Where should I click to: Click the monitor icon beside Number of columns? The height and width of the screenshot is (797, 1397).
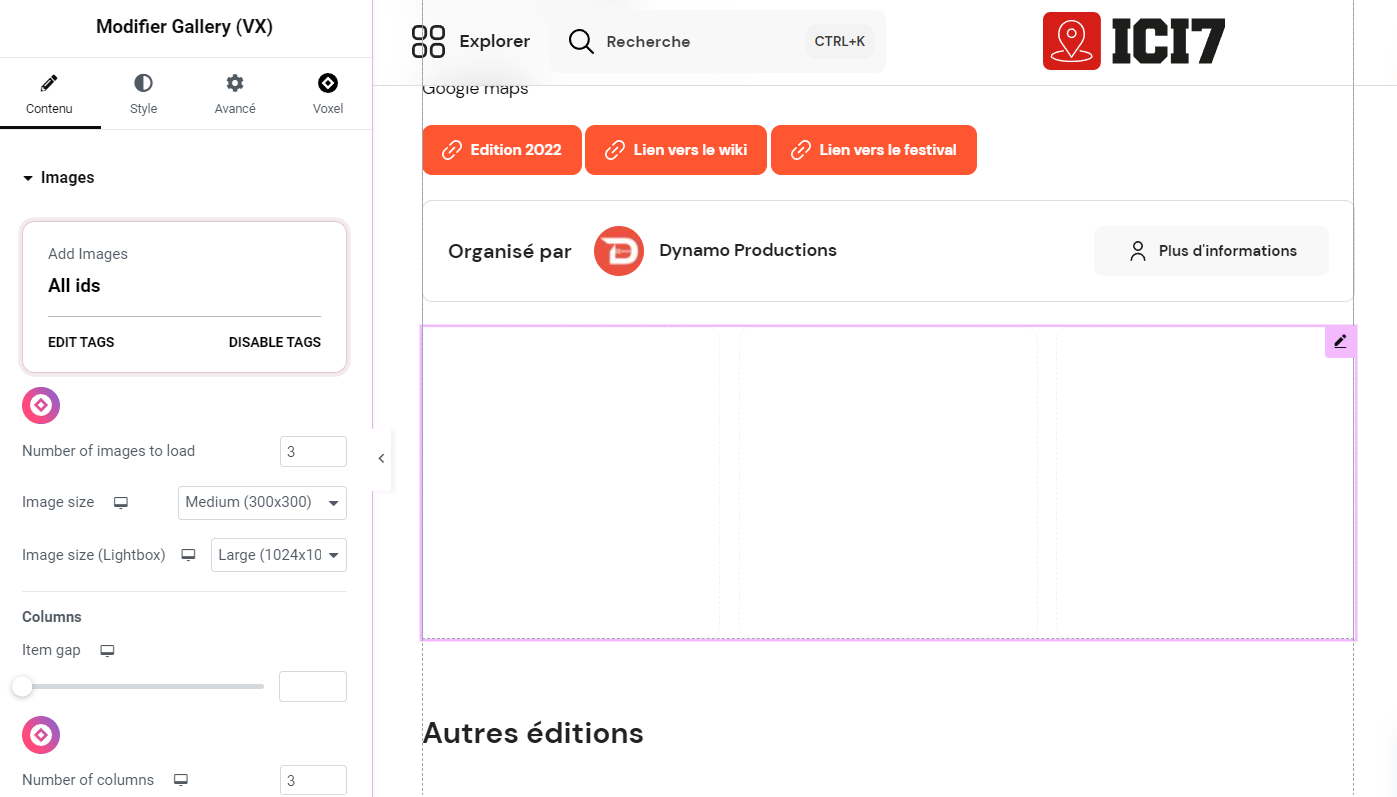pos(180,779)
